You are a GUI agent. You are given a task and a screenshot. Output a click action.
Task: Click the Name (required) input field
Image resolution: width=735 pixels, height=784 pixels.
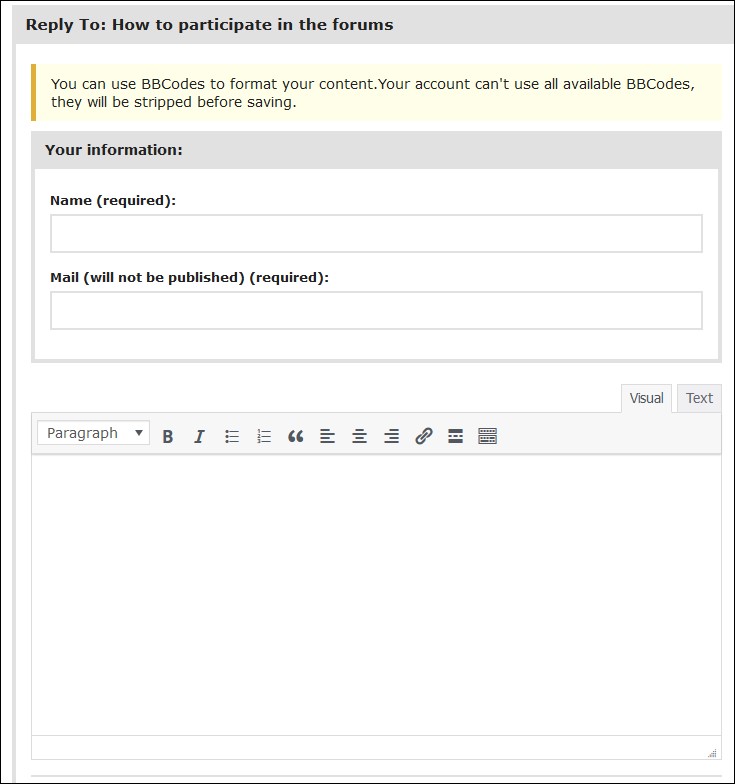[376, 234]
